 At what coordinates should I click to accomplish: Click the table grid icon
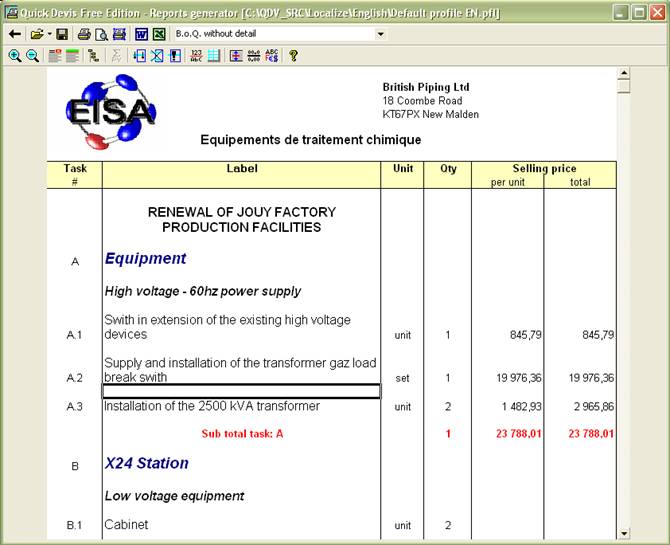tap(214, 56)
